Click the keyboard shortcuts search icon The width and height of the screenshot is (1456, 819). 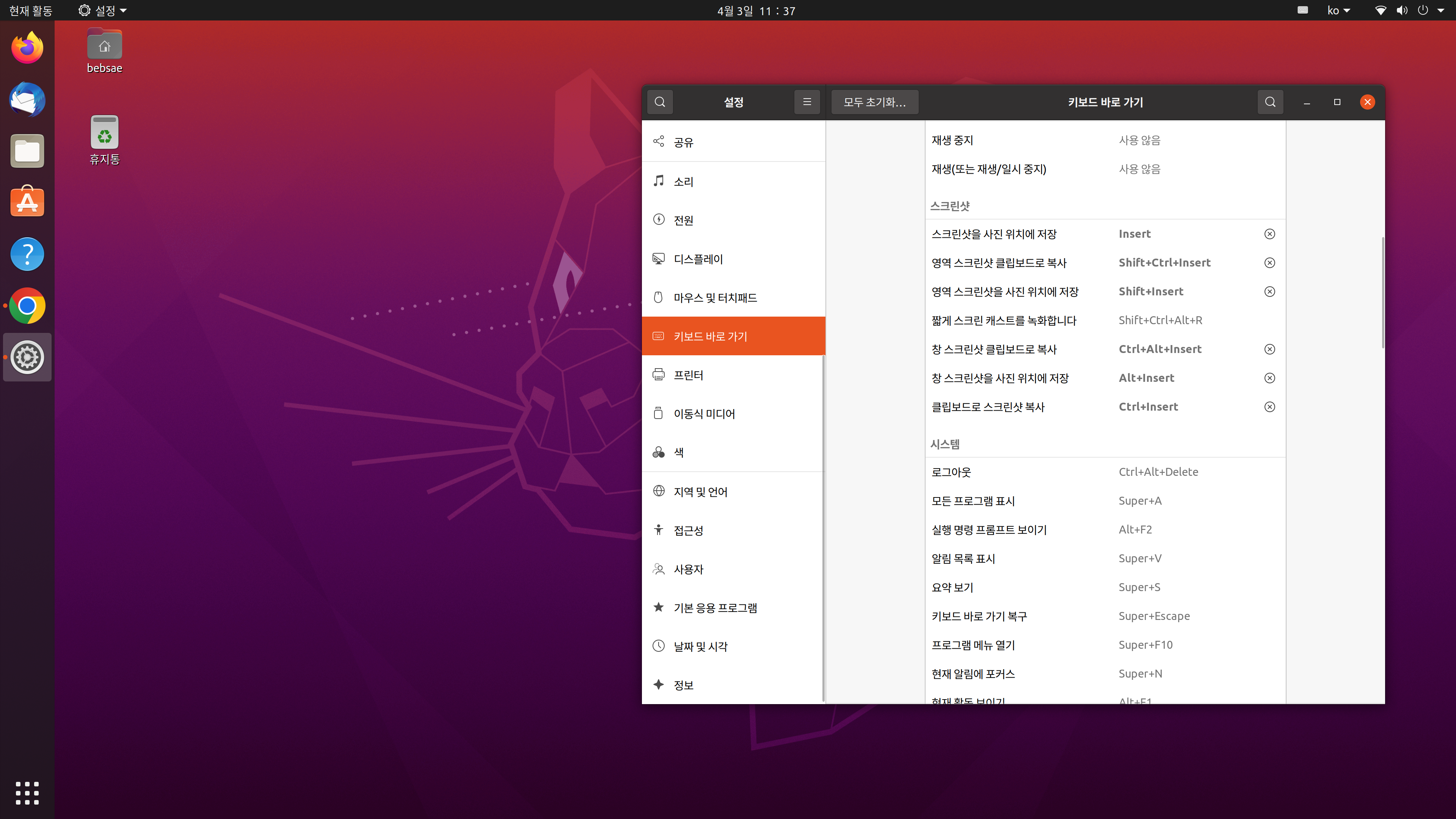coord(1270,102)
